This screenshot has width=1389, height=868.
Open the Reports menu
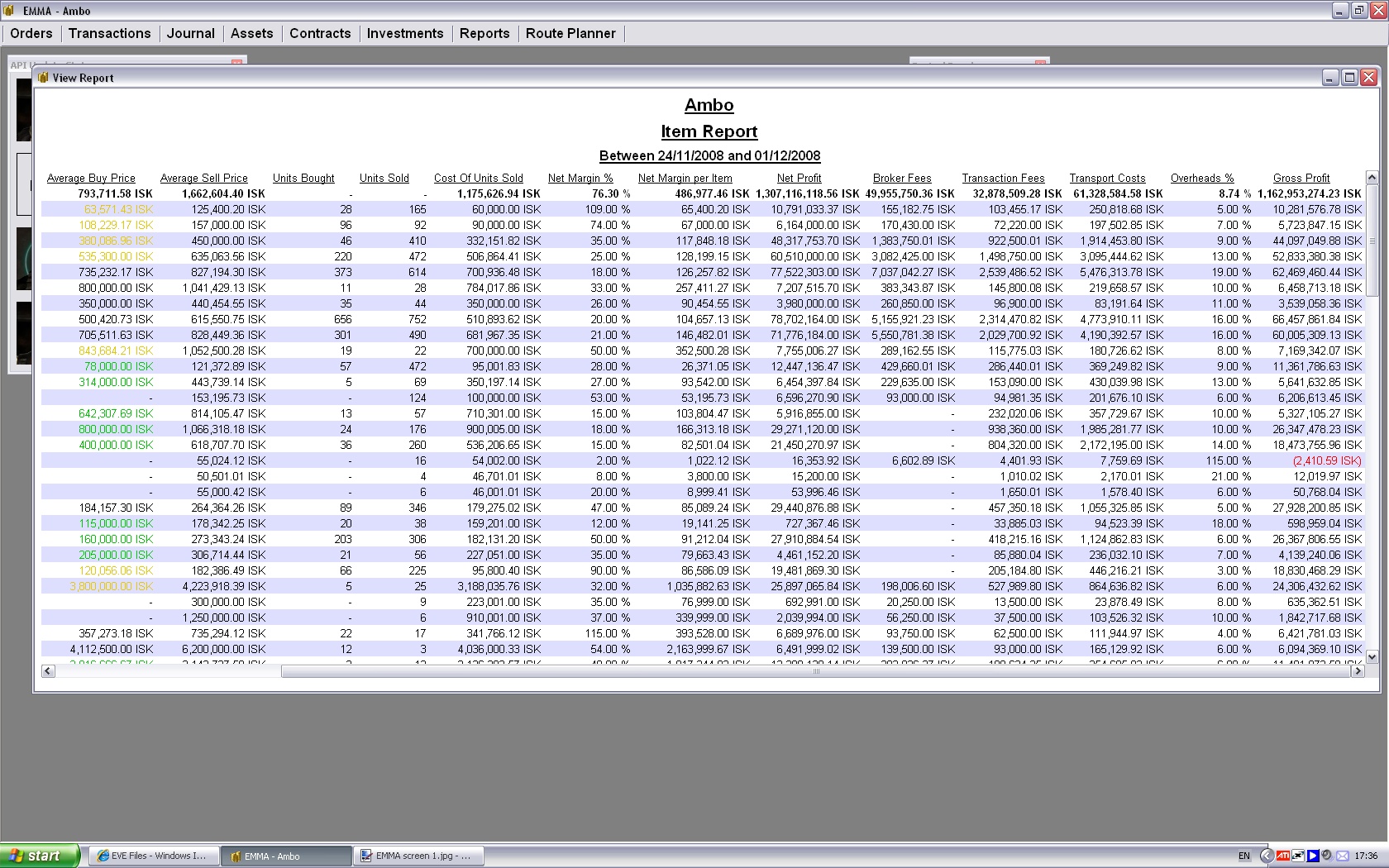(484, 33)
